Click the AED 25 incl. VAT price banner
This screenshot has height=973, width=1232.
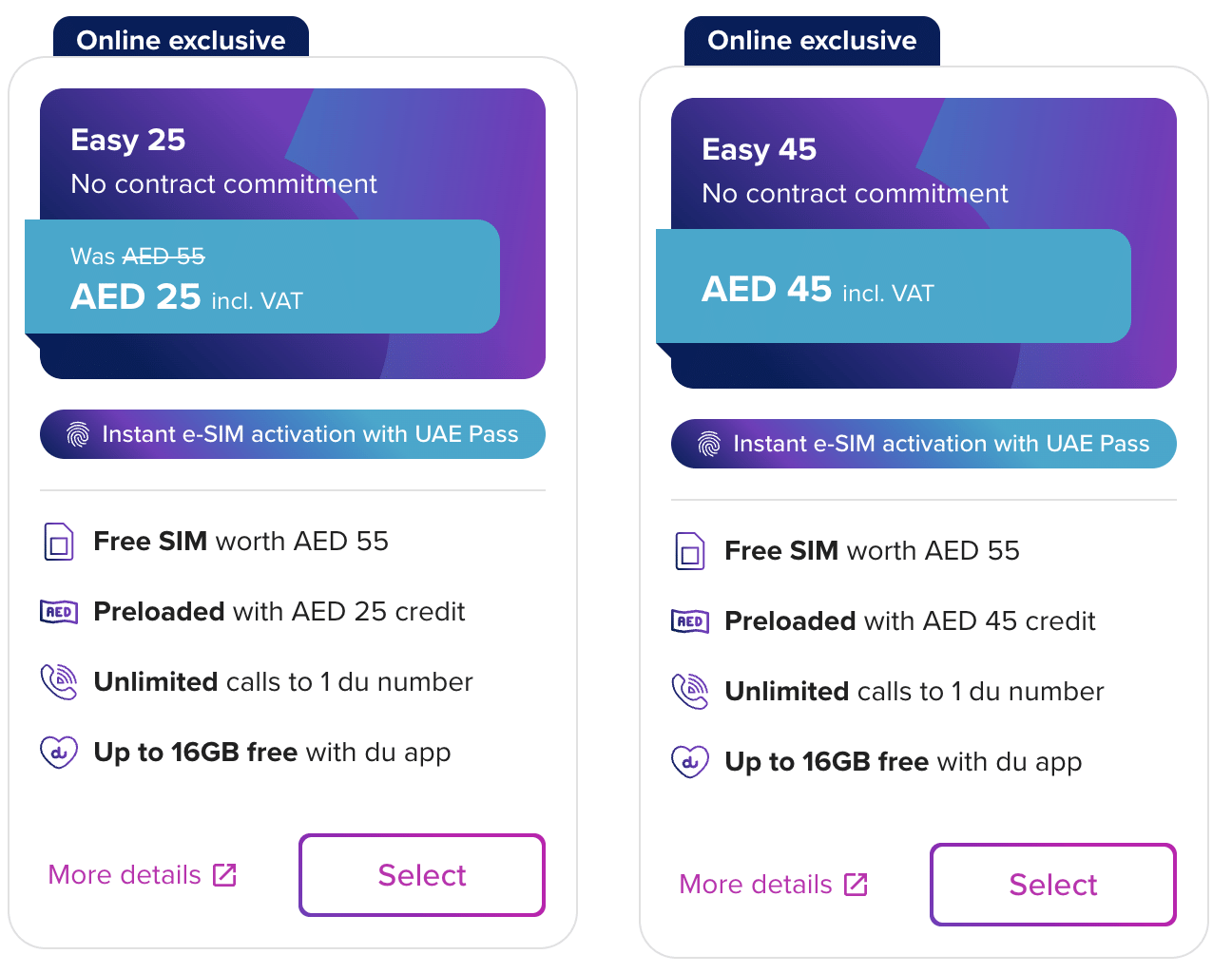coord(262,277)
